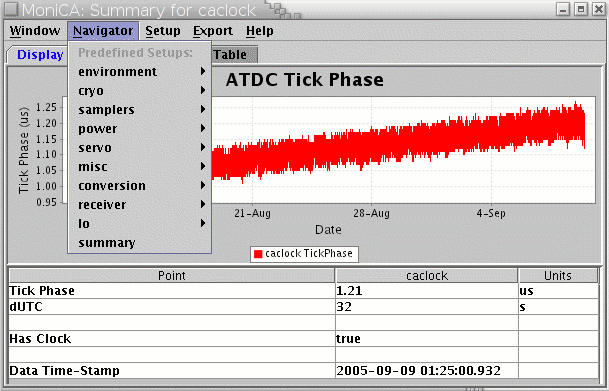The height and width of the screenshot is (391, 609).
Task: Minimize the MoniCA window
Action: (x=563, y=9)
